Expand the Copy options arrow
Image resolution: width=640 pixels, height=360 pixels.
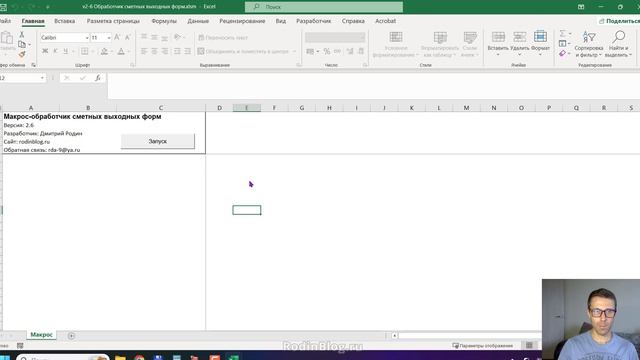[29, 44]
